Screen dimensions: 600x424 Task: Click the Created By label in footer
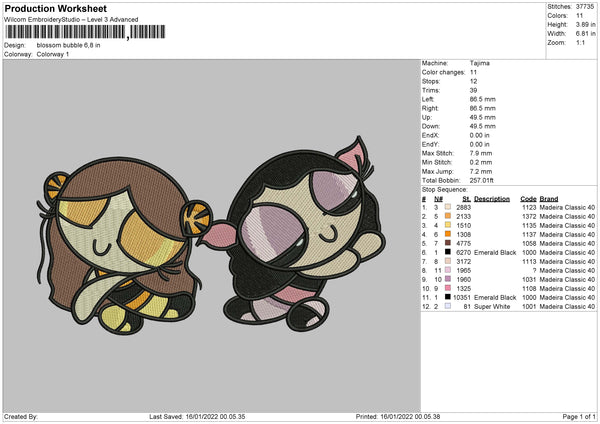tap(21, 416)
